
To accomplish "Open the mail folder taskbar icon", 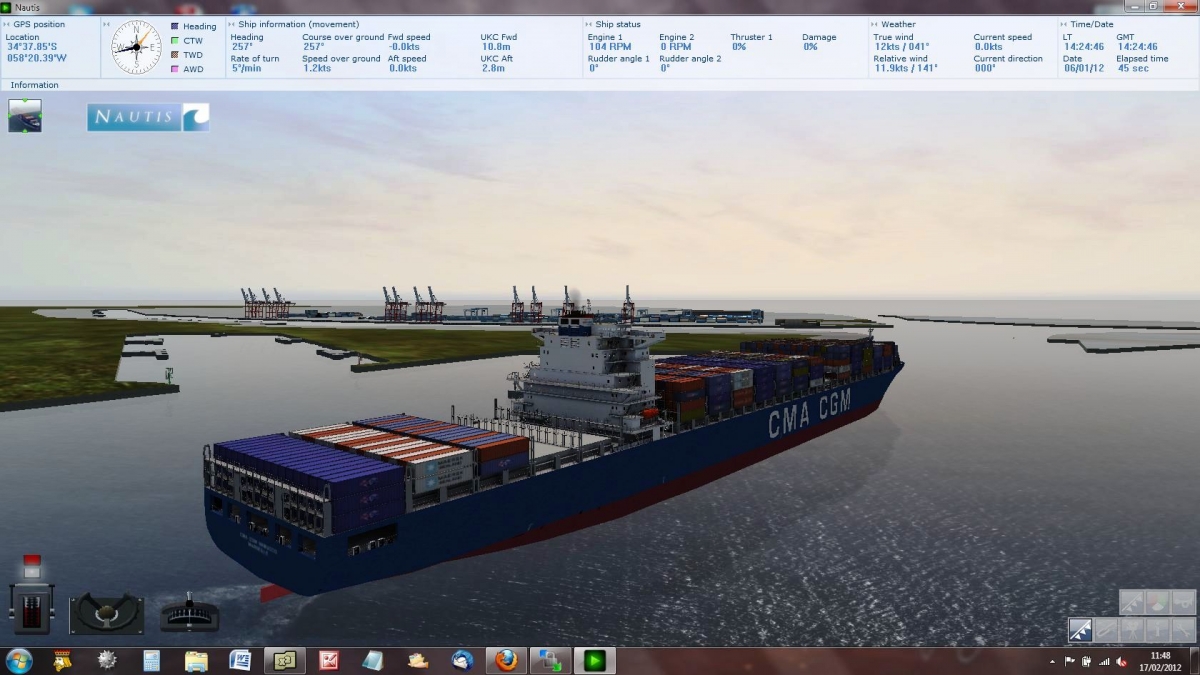I will pos(418,660).
